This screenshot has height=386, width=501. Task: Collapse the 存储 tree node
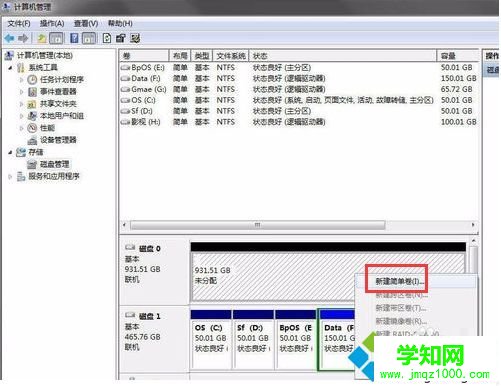click(11, 152)
